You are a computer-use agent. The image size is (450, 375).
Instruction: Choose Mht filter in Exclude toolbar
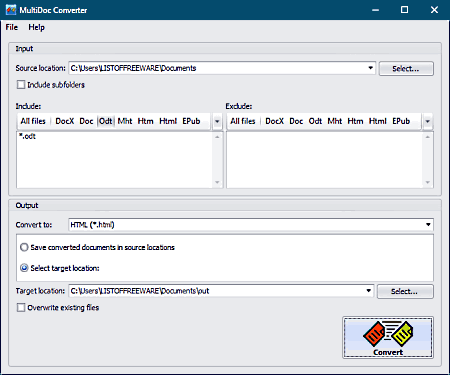click(x=335, y=121)
